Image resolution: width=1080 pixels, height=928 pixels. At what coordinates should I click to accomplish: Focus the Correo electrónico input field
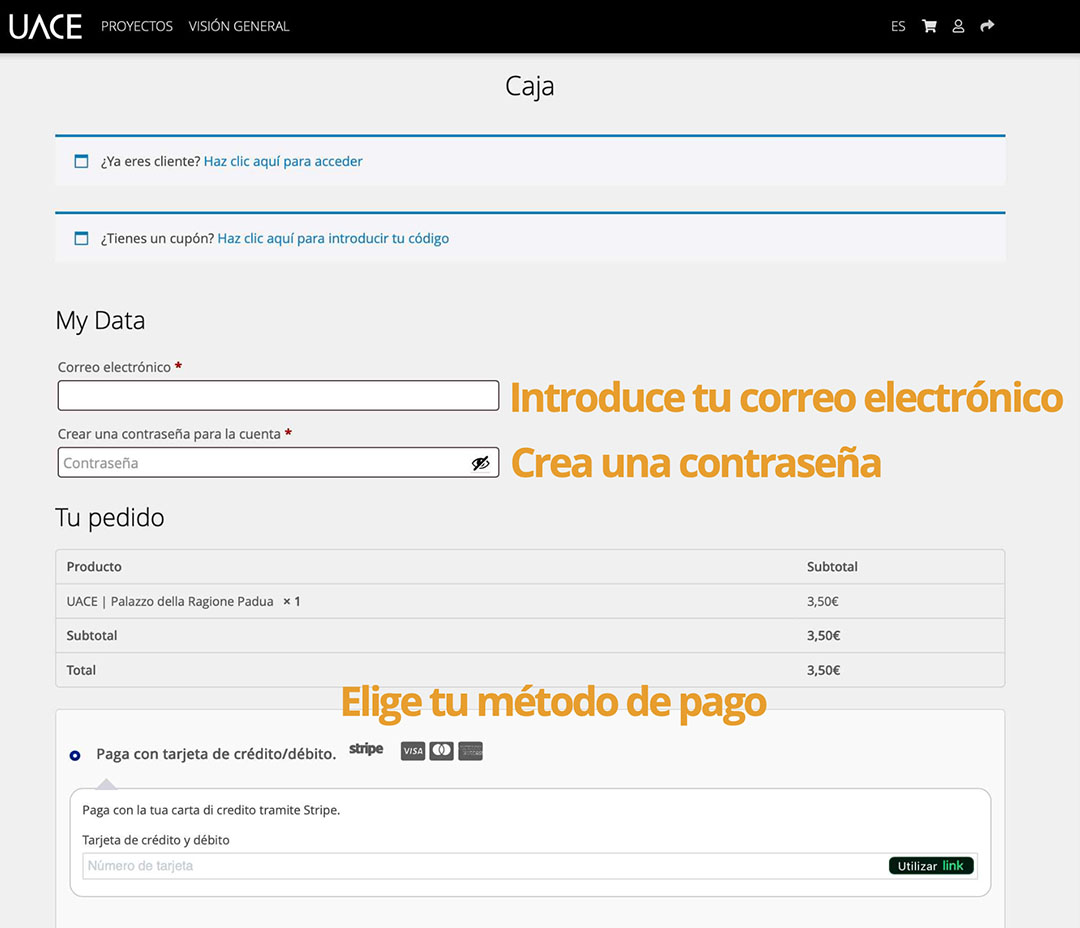point(278,396)
